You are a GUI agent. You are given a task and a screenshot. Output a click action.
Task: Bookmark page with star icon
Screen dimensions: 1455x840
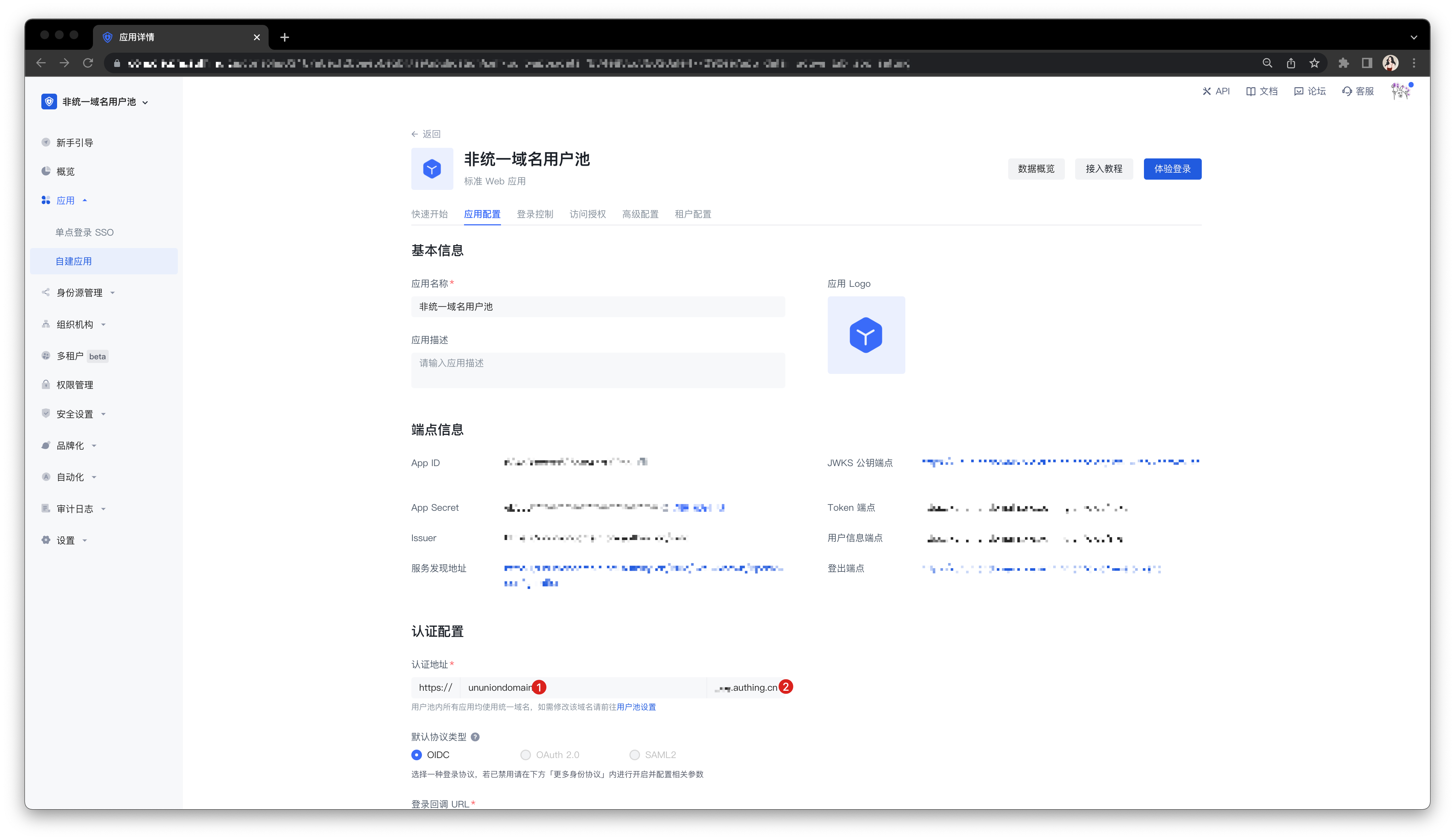1314,63
